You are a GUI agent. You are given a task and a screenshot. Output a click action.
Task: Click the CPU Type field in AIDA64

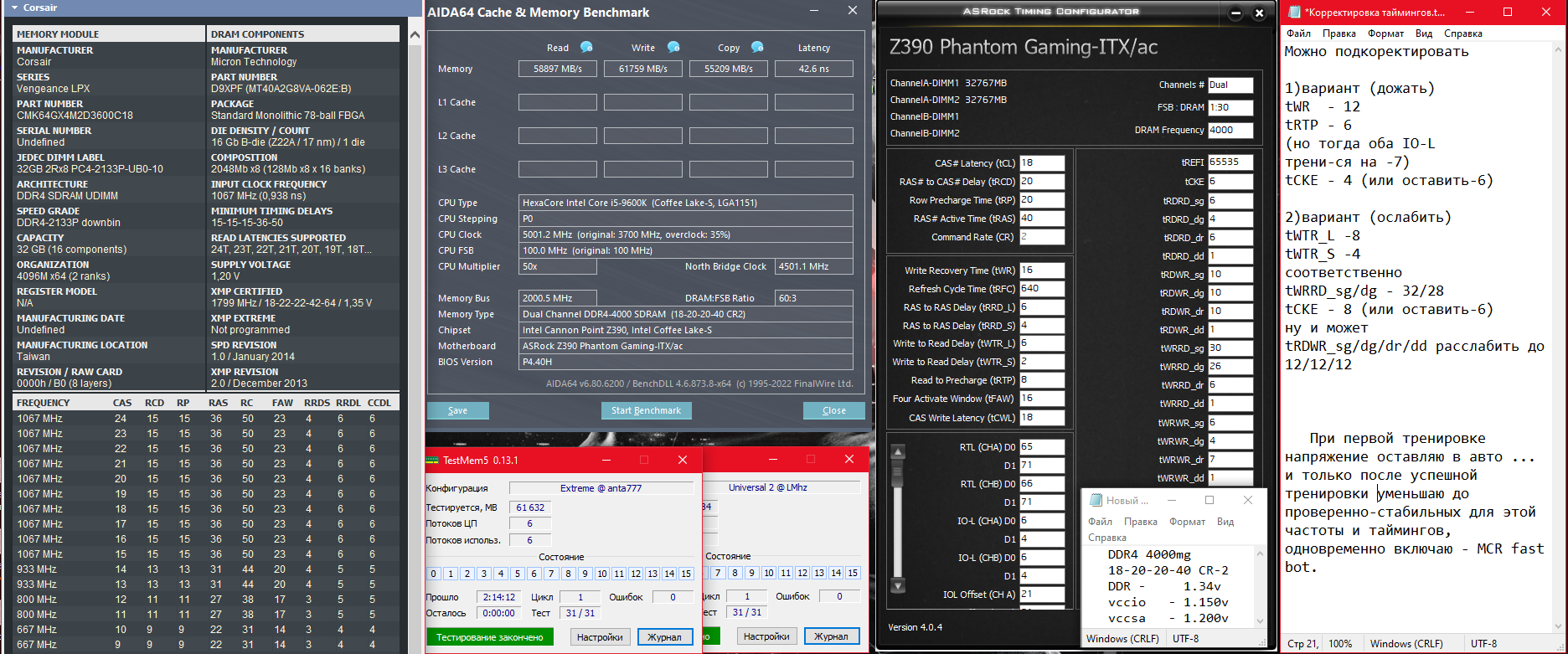686,203
